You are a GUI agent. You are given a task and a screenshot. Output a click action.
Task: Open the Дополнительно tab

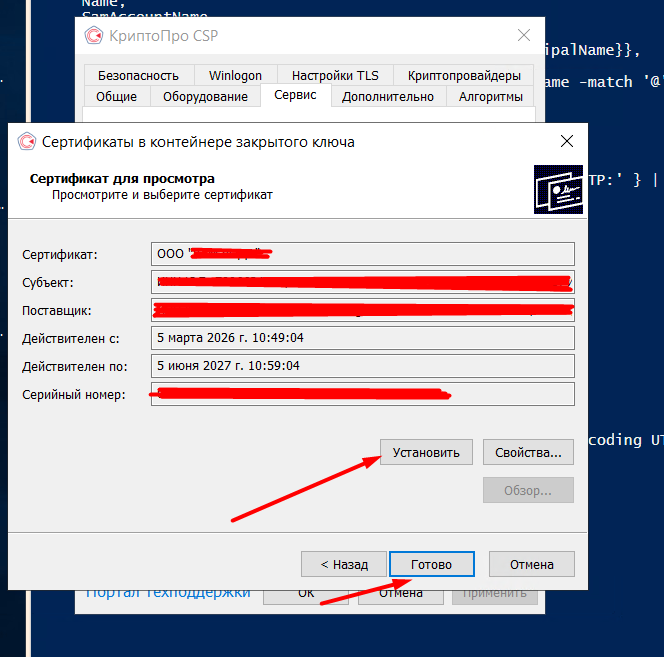point(388,96)
